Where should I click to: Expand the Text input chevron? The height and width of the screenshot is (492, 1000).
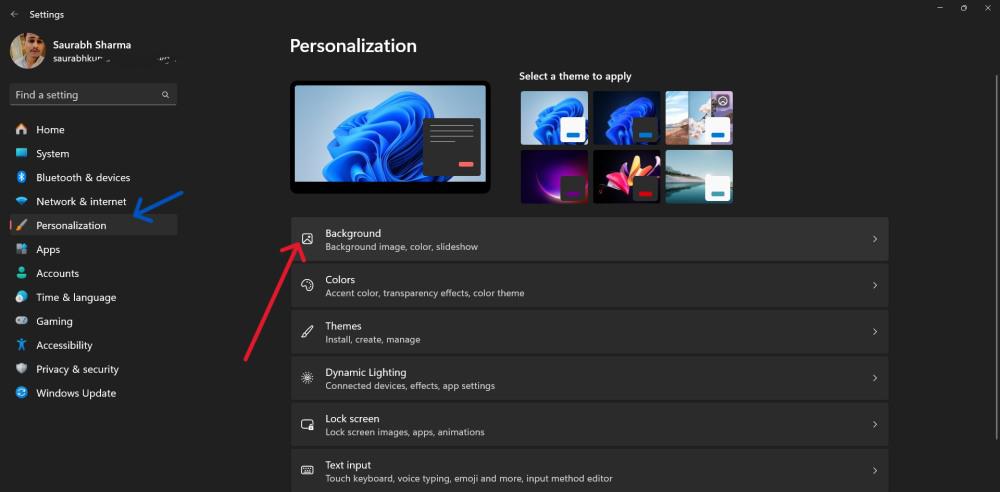pyautogui.click(x=875, y=470)
